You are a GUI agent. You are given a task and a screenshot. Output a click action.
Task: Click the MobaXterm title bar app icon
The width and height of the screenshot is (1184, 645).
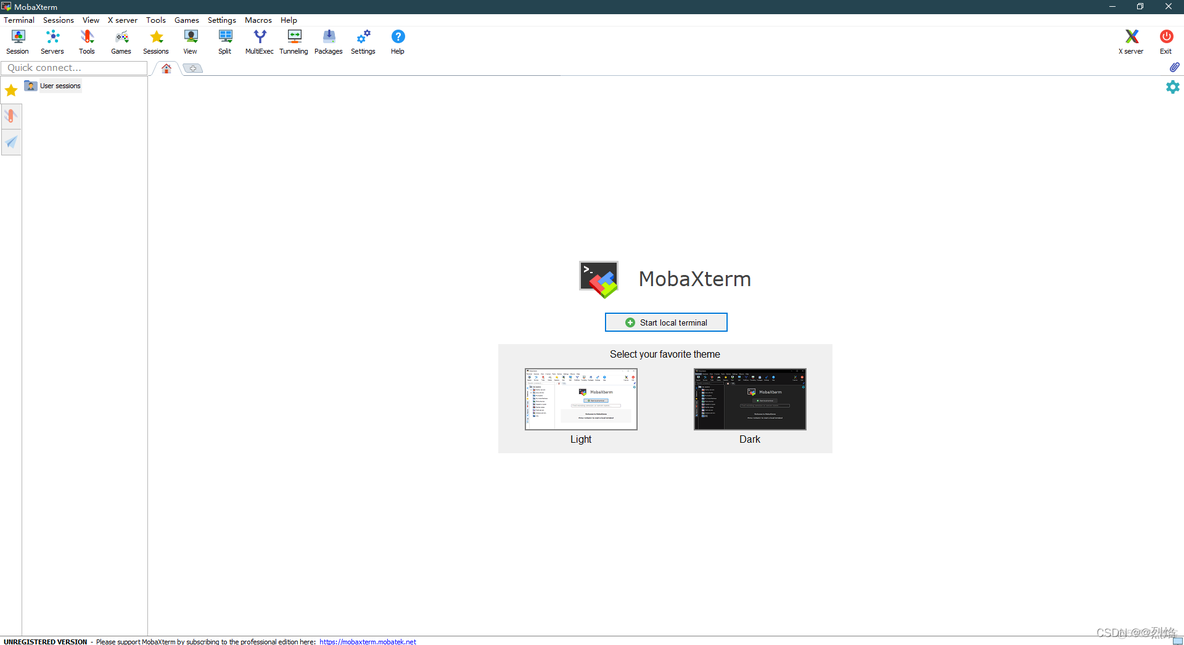pyautogui.click(x=6, y=6)
